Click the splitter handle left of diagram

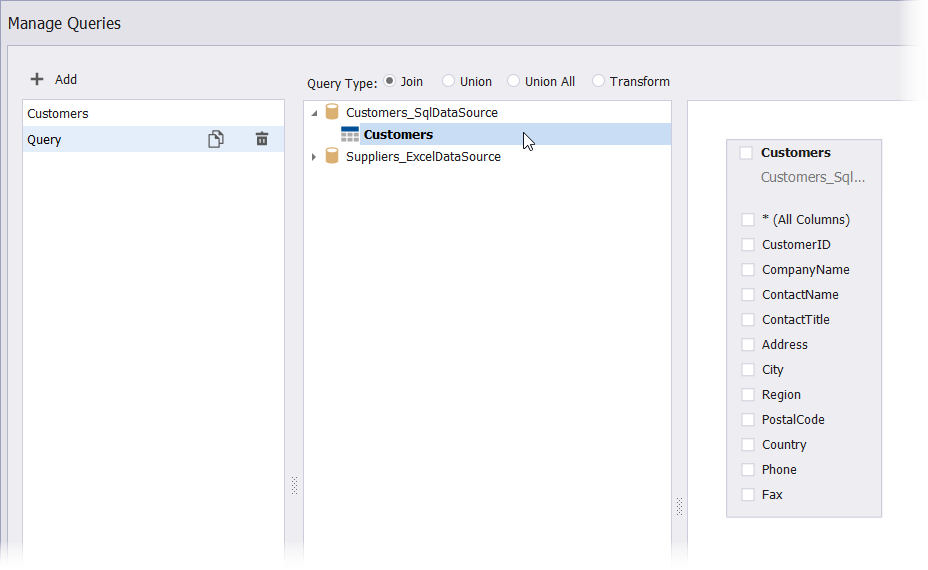point(679,506)
